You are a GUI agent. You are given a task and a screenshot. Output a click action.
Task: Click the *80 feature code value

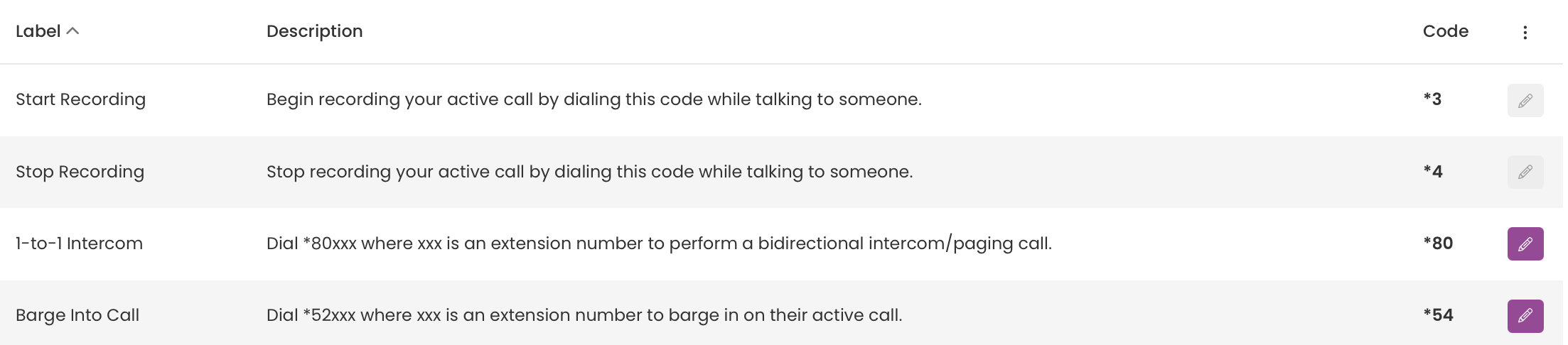[x=1438, y=243]
